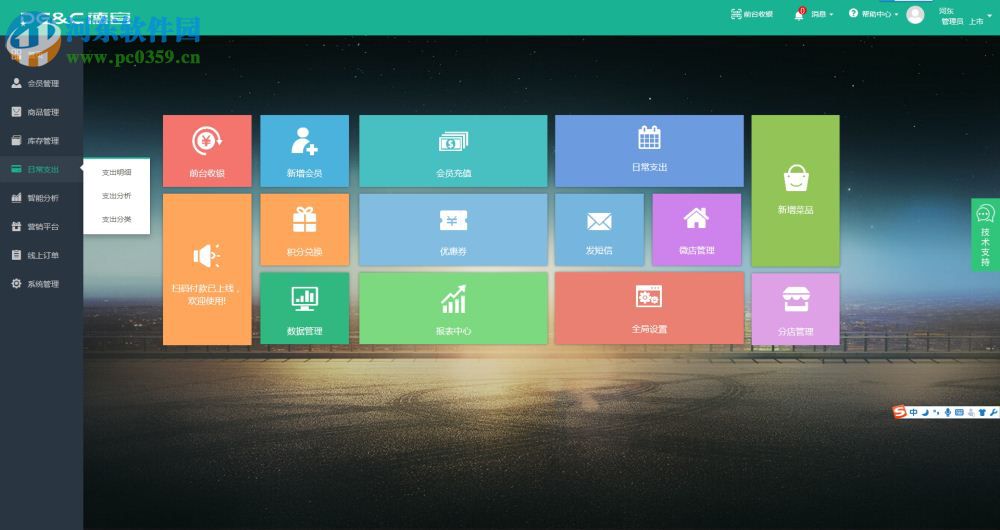This screenshot has width=1000, height=530.
Task: Open the 发短信 envelope tile
Action: pyautogui.click(x=599, y=230)
